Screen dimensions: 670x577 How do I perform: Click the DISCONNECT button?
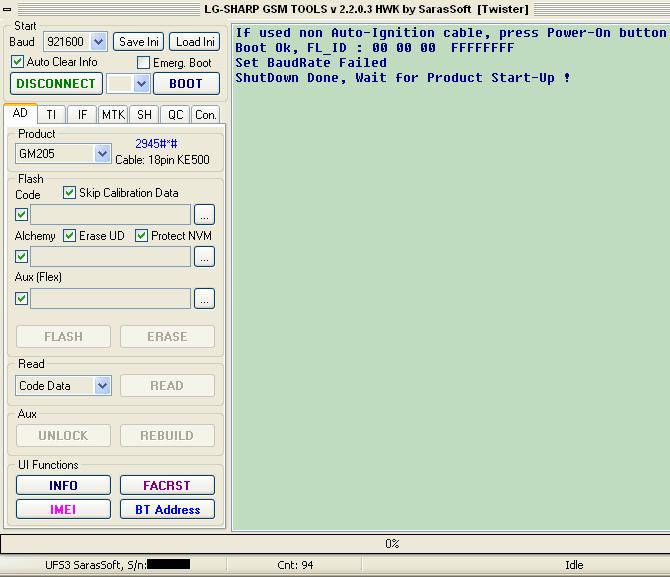click(x=56, y=83)
